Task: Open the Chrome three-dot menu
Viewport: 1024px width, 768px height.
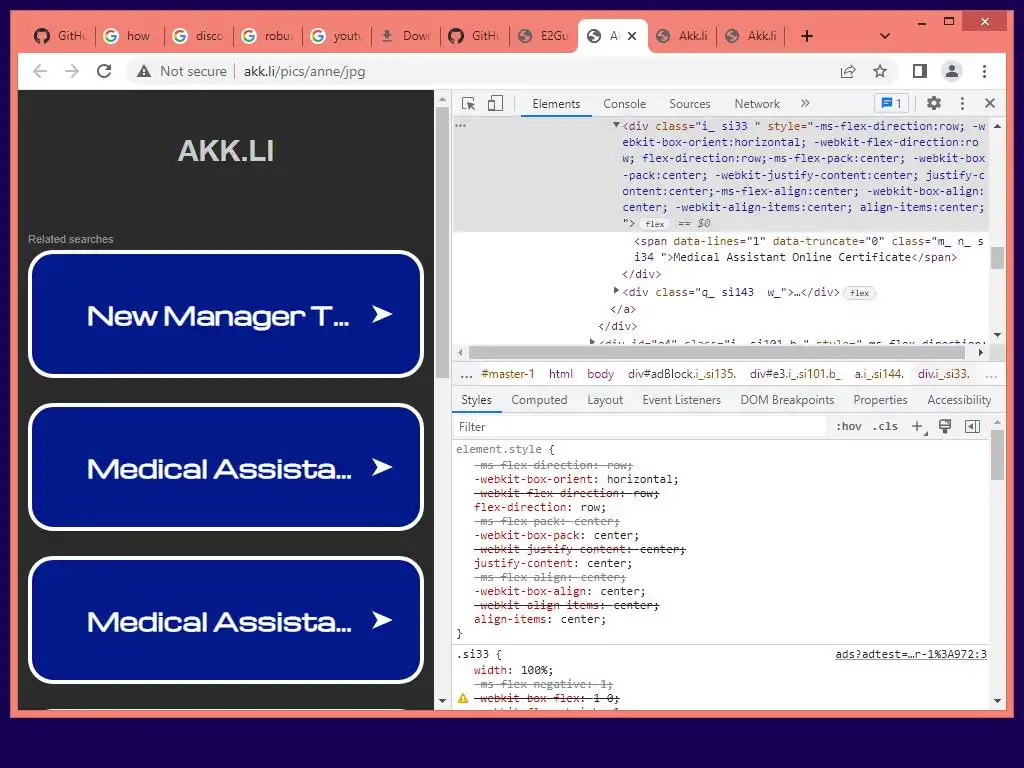Action: pyautogui.click(x=984, y=71)
